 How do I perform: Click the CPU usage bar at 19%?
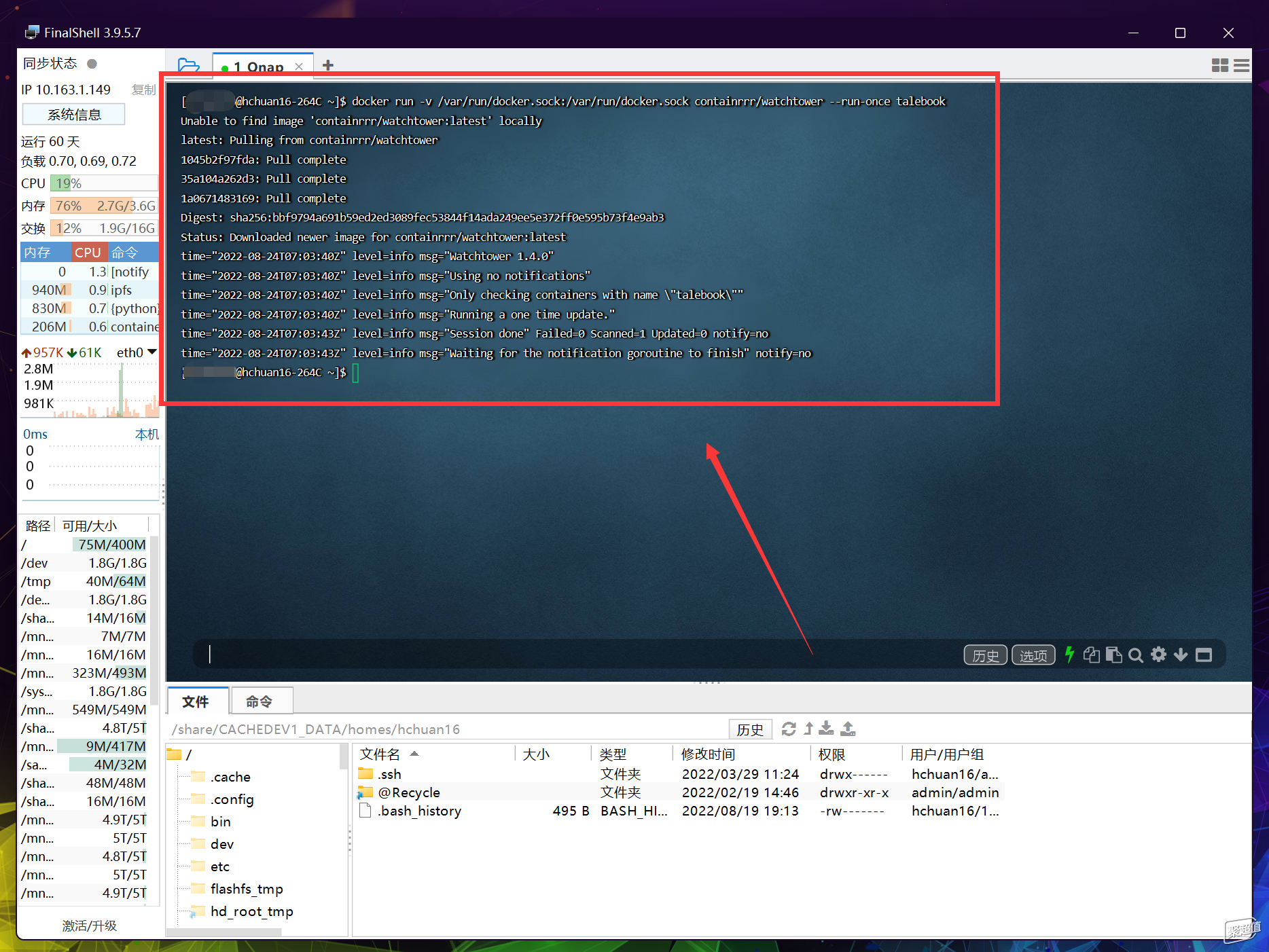104,183
